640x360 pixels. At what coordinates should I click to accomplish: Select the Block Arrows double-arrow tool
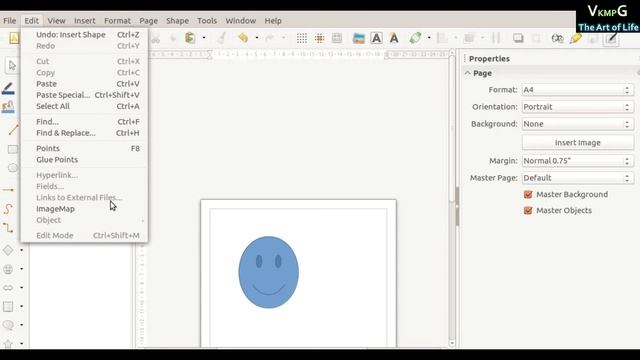(x=8, y=287)
